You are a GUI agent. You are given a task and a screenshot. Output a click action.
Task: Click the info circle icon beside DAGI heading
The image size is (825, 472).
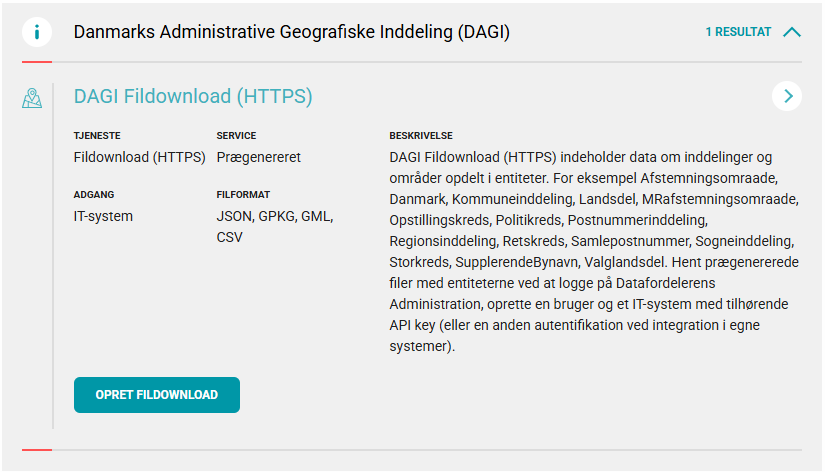click(37, 32)
